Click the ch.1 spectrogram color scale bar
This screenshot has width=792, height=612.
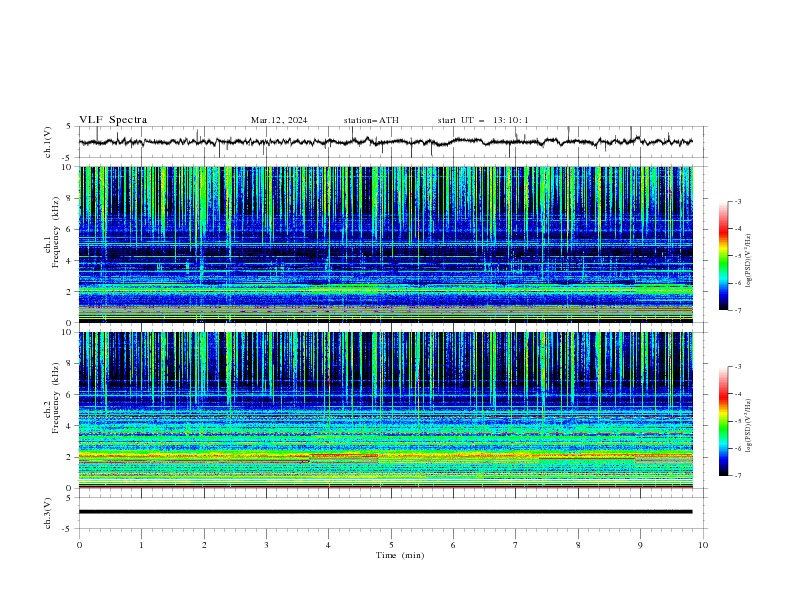pyautogui.click(x=723, y=255)
